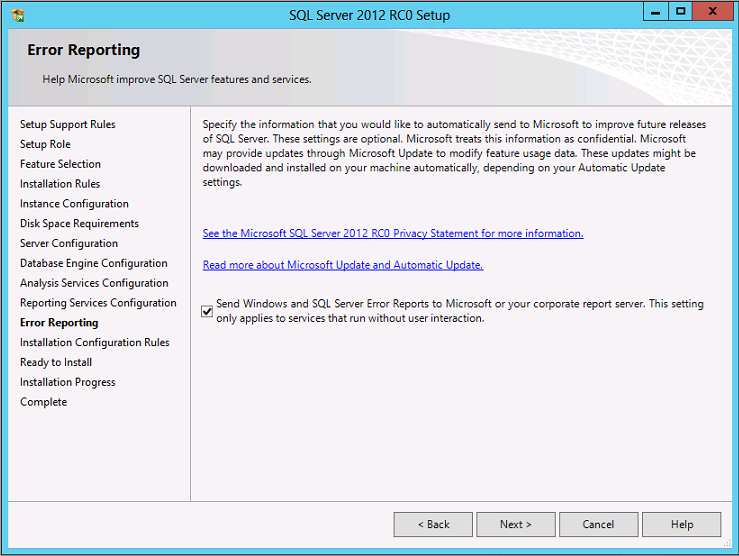739x556 pixels.
Task: Select Ready to Install step
Action: click(56, 362)
